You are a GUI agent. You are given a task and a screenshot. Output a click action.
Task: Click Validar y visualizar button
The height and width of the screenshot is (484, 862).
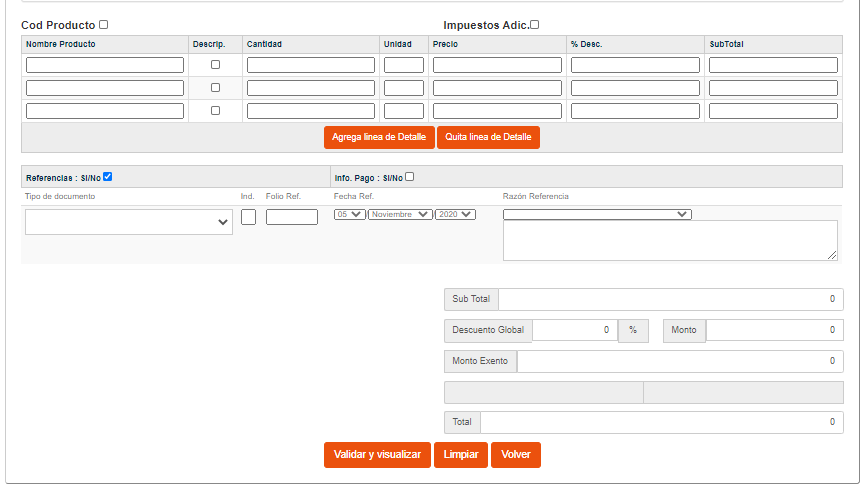[377, 455]
